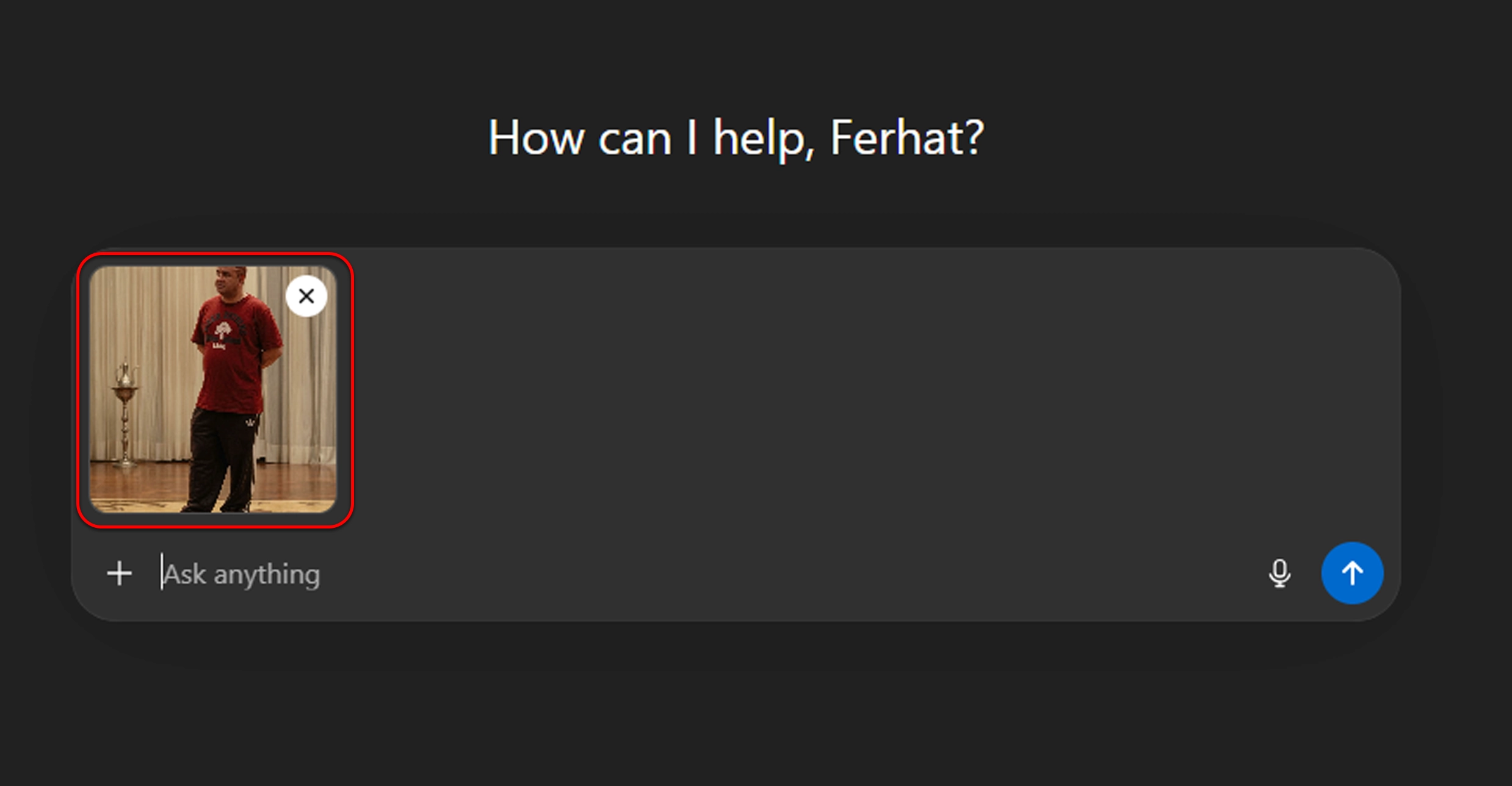Dismiss the image attachment using its X
Screen dimensions: 1512x786
[x=306, y=296]
